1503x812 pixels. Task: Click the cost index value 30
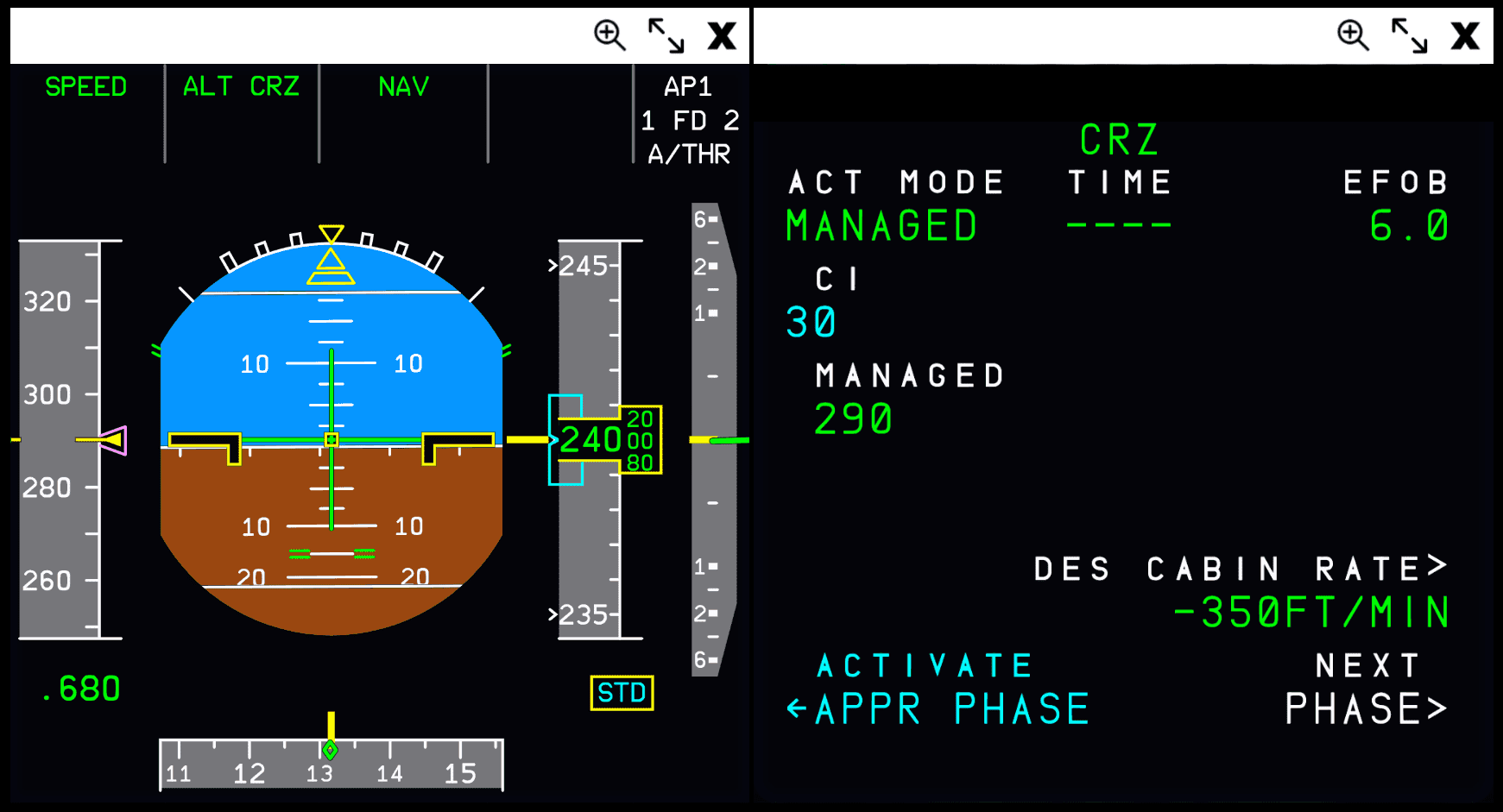click(811, 323)
